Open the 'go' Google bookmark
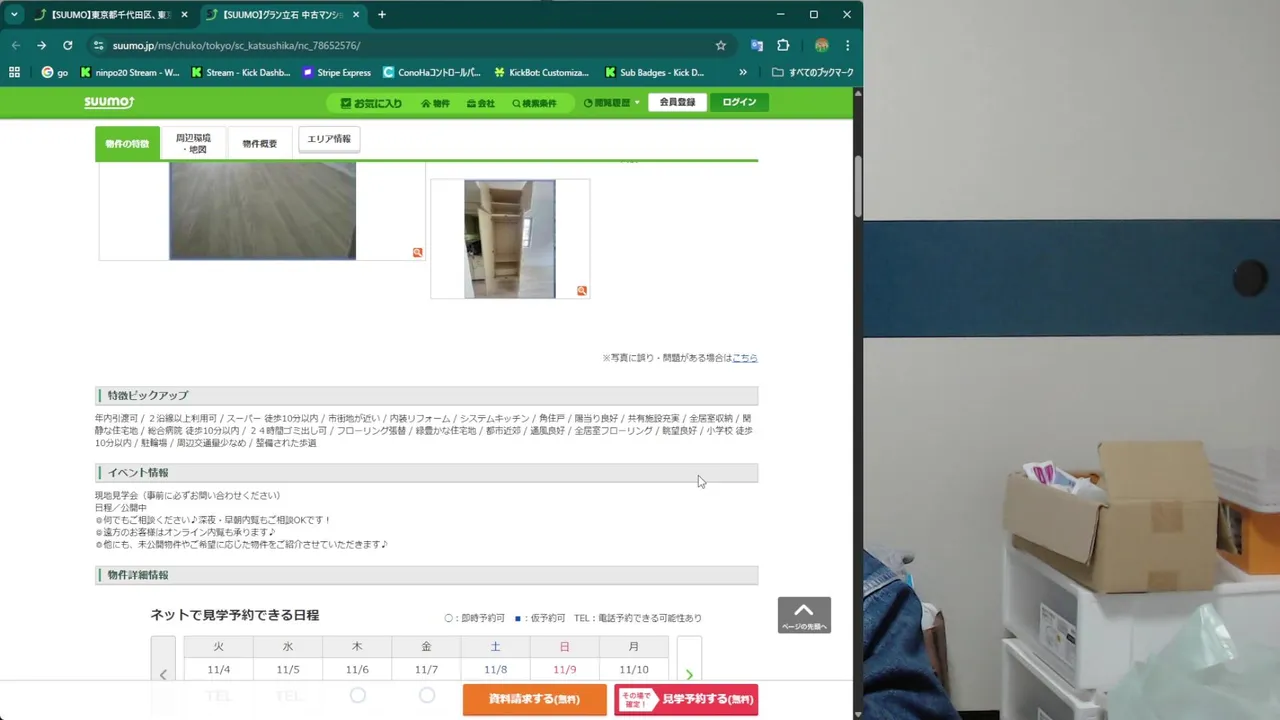Image resolution: width=1280 pixels, height=720 pixels. point(55,72)
